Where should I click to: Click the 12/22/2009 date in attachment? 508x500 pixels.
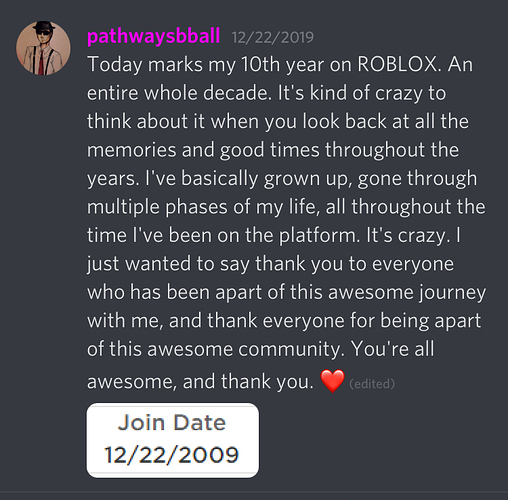coord(172,455)
